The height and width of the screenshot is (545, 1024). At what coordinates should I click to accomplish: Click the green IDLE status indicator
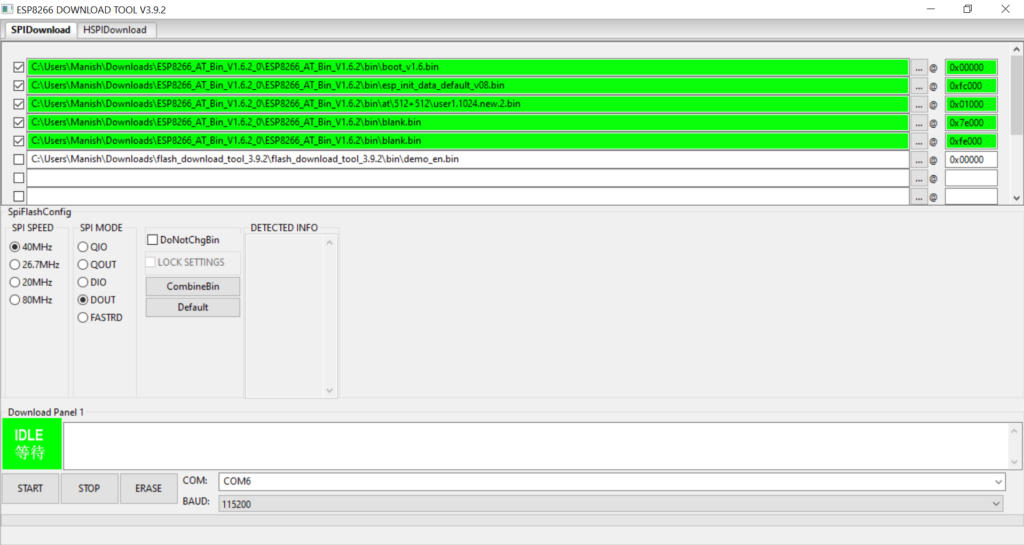point(30,444)
